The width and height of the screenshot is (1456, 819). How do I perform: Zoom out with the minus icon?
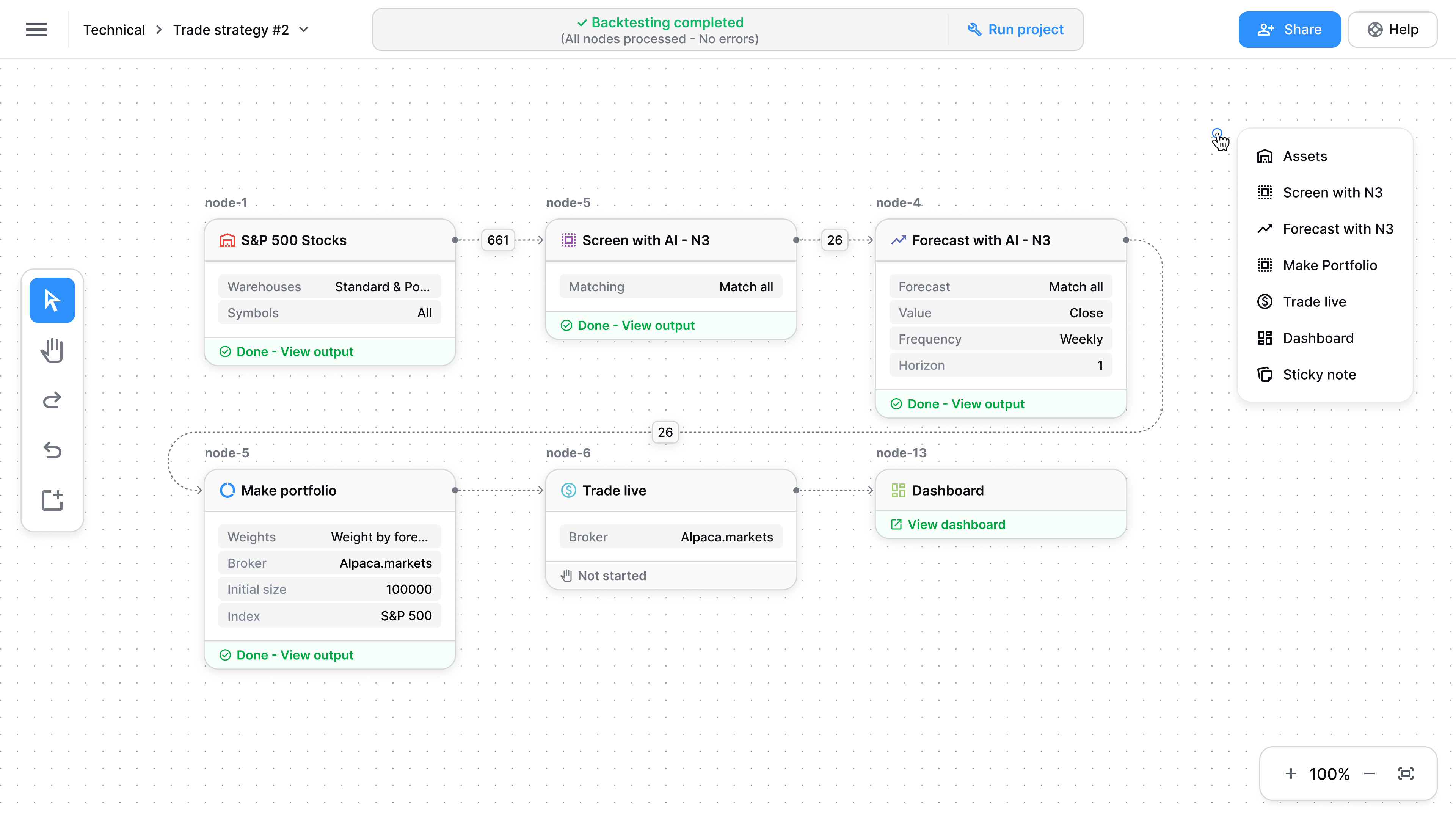(1369, 773)
